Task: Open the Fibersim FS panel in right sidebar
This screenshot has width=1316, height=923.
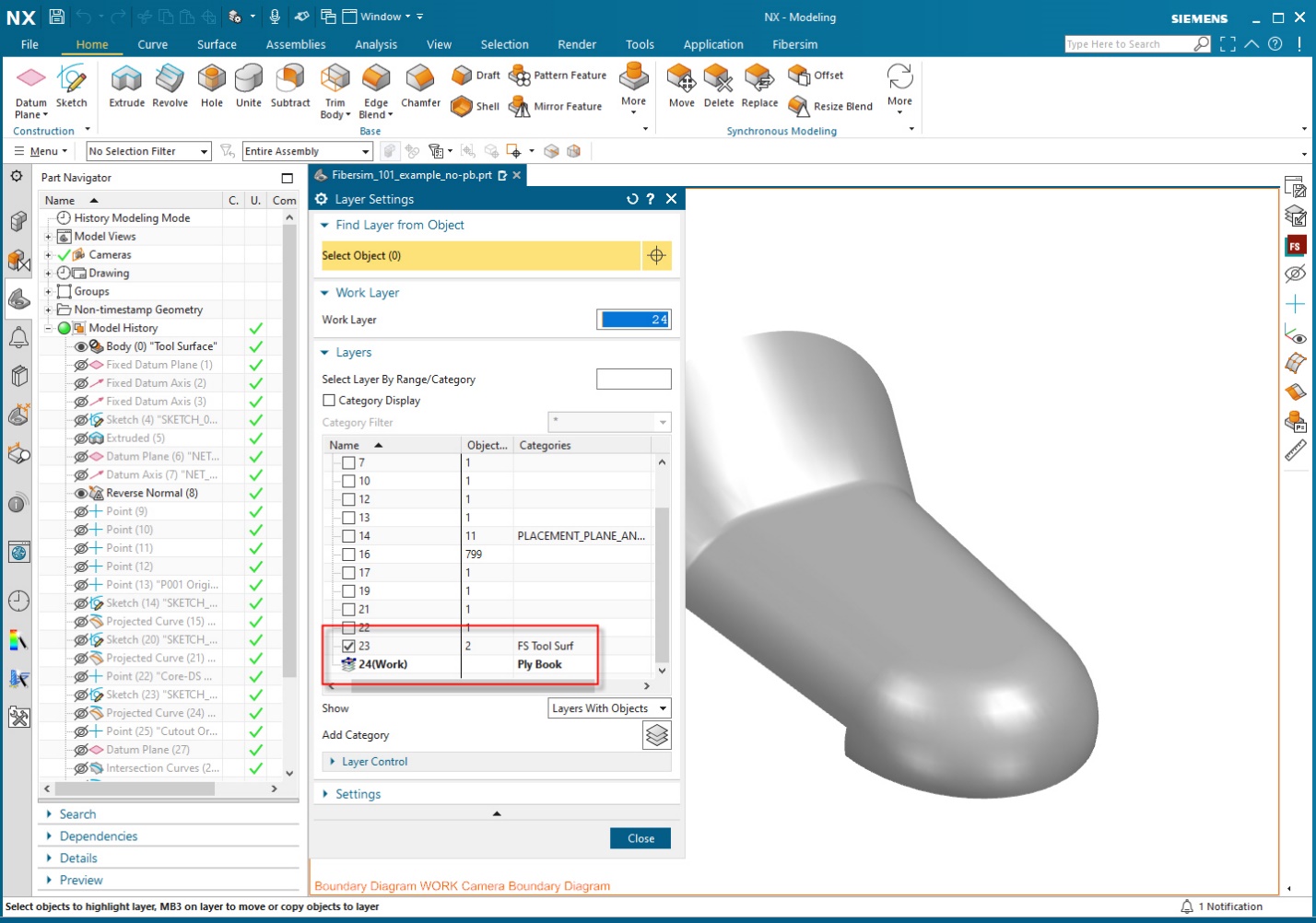Action: tap(1295, 246)
